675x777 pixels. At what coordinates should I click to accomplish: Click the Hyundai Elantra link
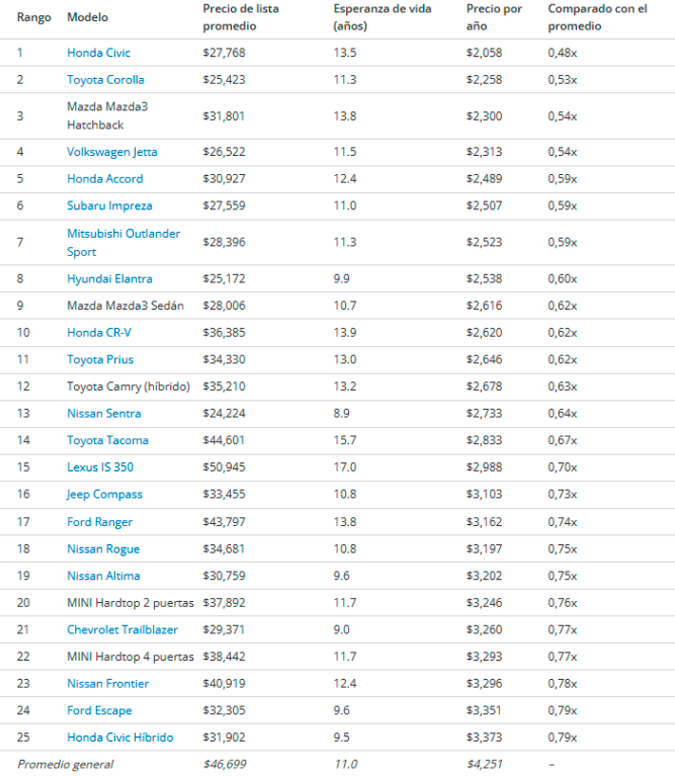point(110,279)
